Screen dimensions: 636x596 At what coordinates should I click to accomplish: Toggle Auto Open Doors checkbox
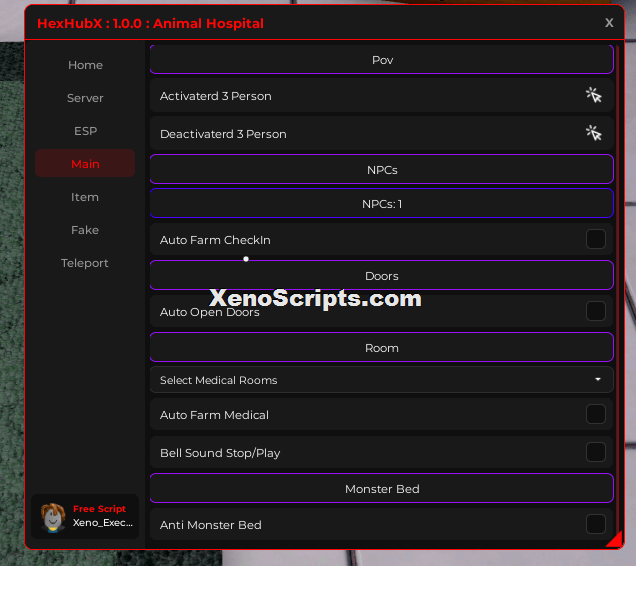click(x=595, y=311)
